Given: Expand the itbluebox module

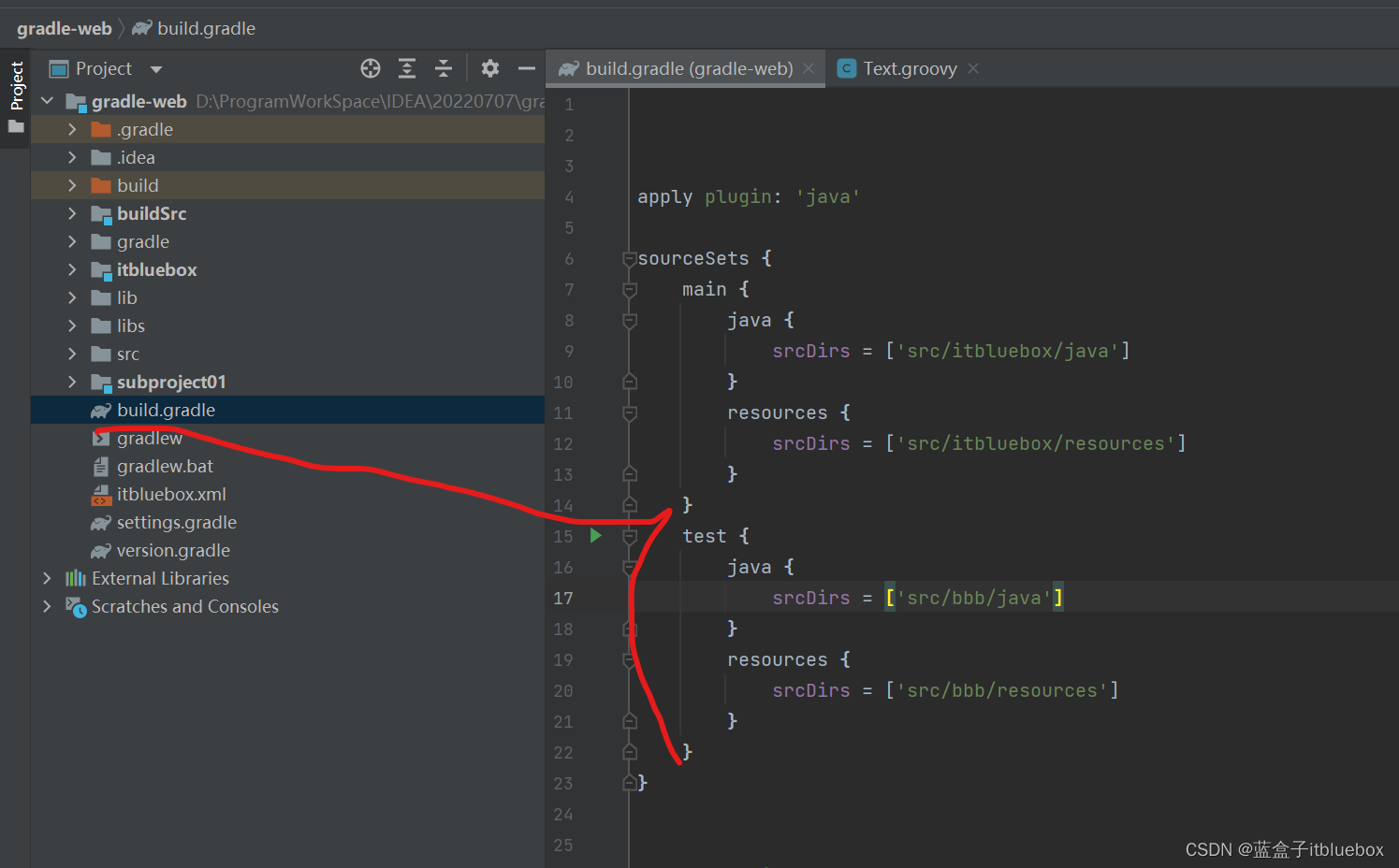Looking at the screenshot, I should pyautogui.click(x=72, y=269).
